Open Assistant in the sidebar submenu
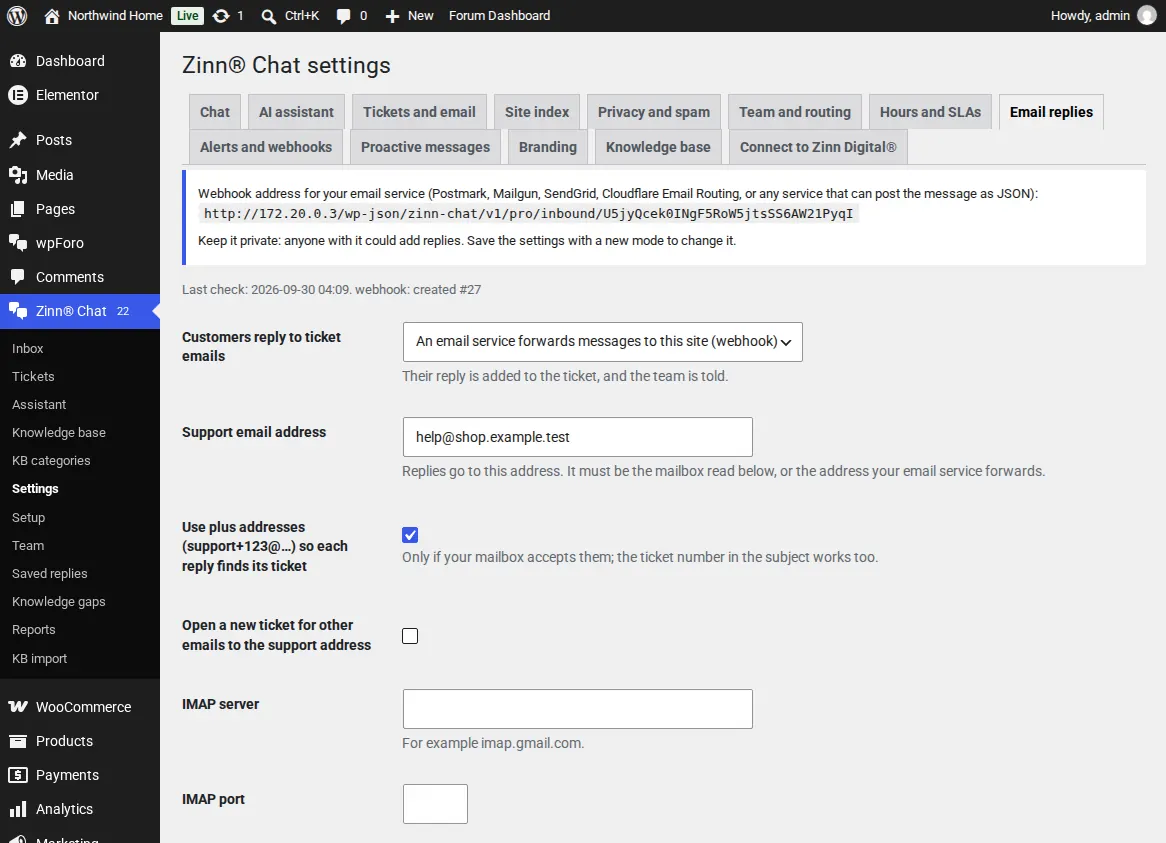 39,405
